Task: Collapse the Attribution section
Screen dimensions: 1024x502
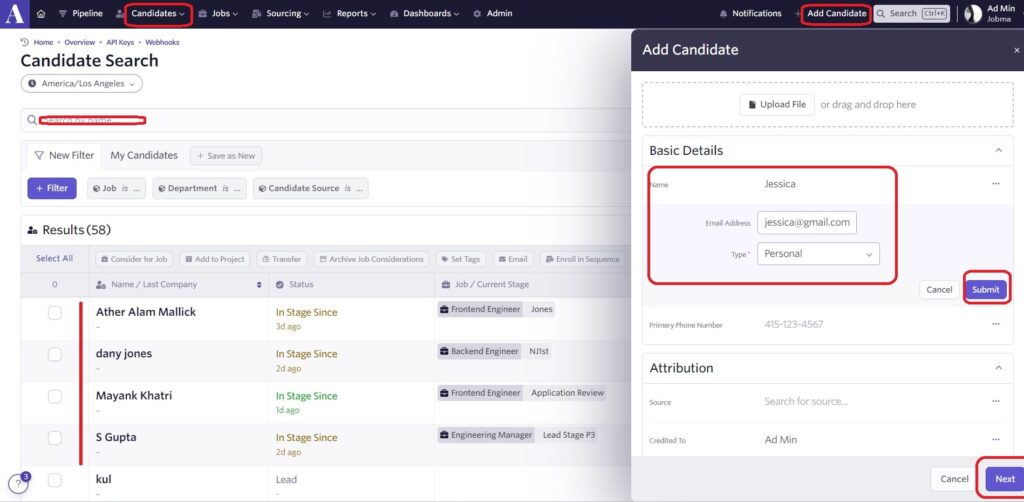Action: point(998,368)
